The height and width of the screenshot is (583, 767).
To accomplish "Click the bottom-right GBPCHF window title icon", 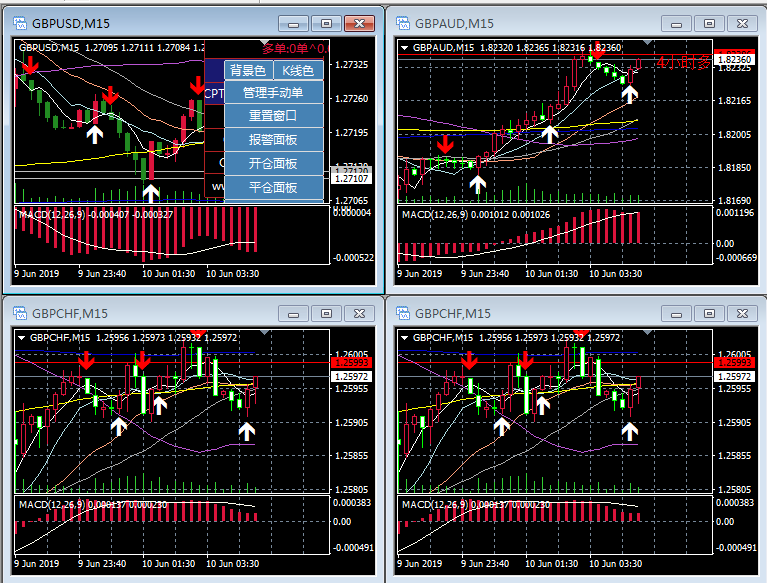I will [x=403, y=313].
